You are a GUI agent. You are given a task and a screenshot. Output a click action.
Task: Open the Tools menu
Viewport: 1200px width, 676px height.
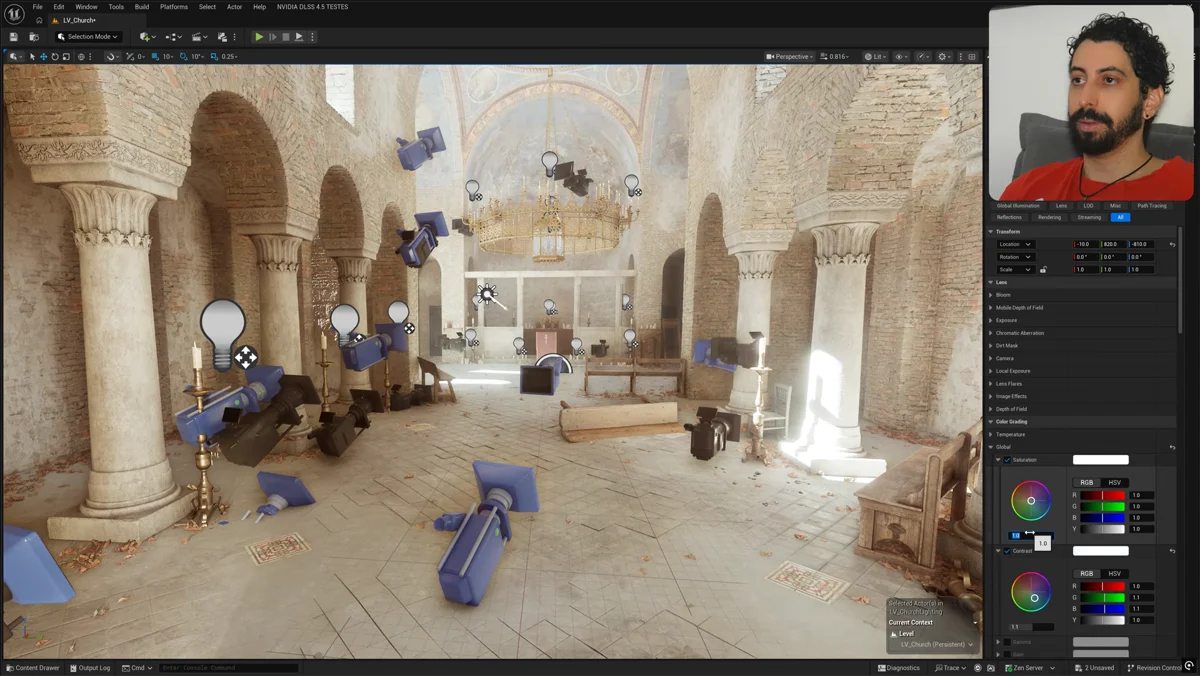tap(116, 7)
